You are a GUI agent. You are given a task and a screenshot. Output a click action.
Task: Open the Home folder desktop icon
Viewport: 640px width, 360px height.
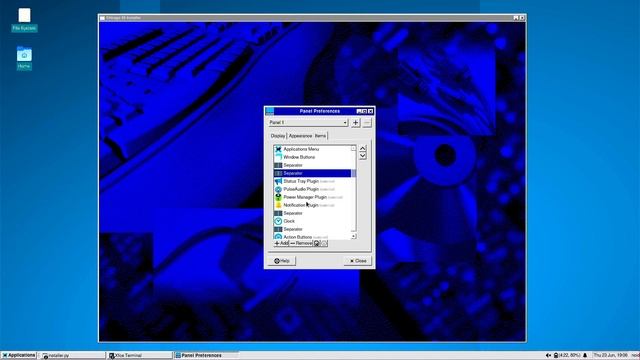coord(24,58)
